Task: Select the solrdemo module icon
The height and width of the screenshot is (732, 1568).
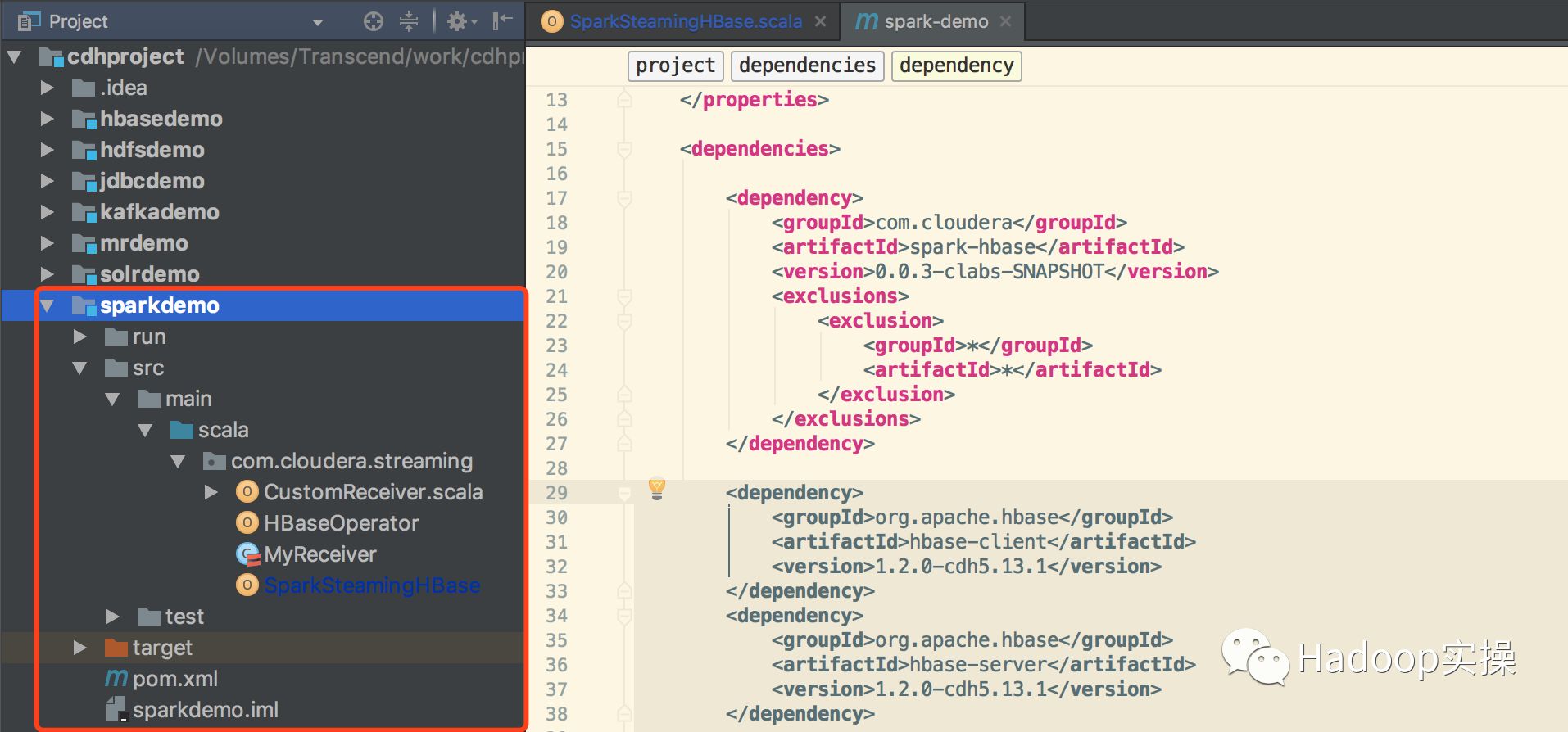Action: point(84,275)
